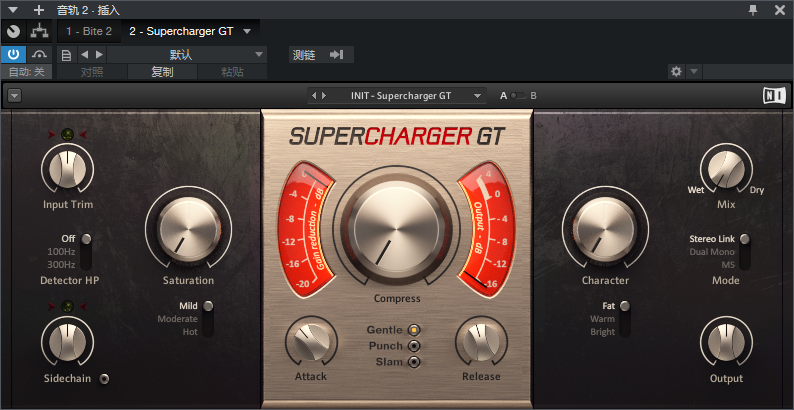The height and width of the screenshot is (410, 794).
Task: Click the Wet/Dry Mix knob
Action: (x=726, y=169)
